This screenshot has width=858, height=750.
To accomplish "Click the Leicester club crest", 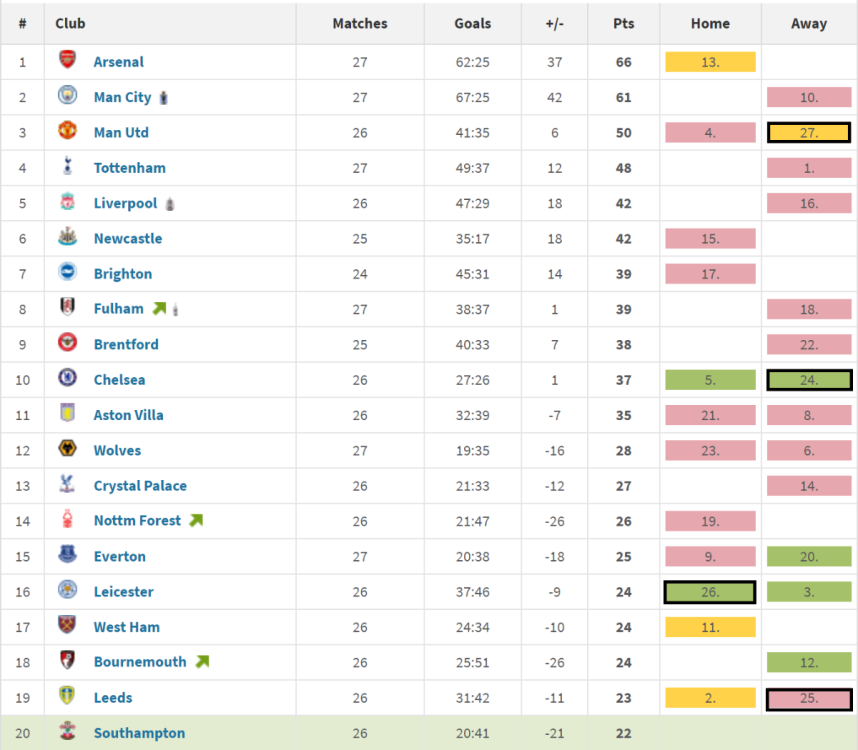I will [x=67, y=591].
